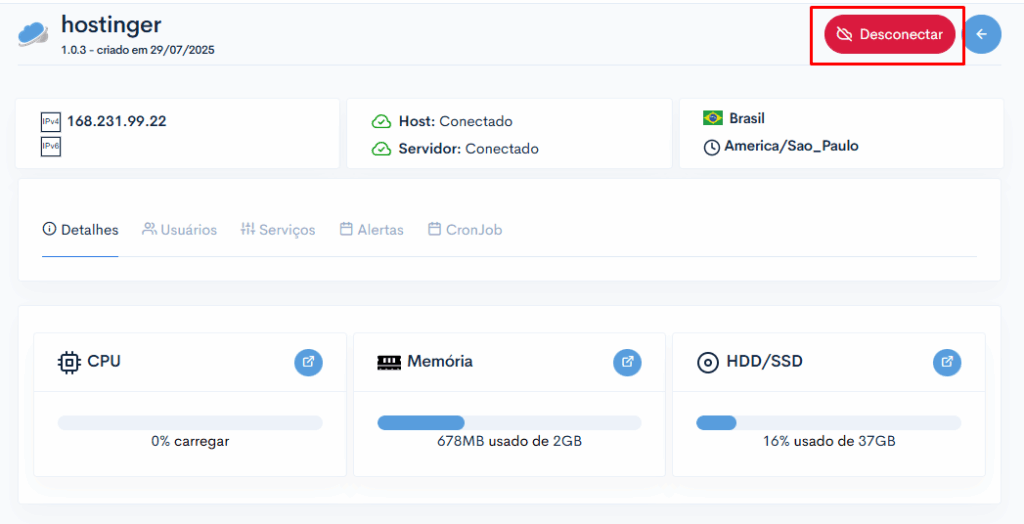The image size is (1024, 524).
Task: Click the Brazil flag icon
Action: coord(712,118)
